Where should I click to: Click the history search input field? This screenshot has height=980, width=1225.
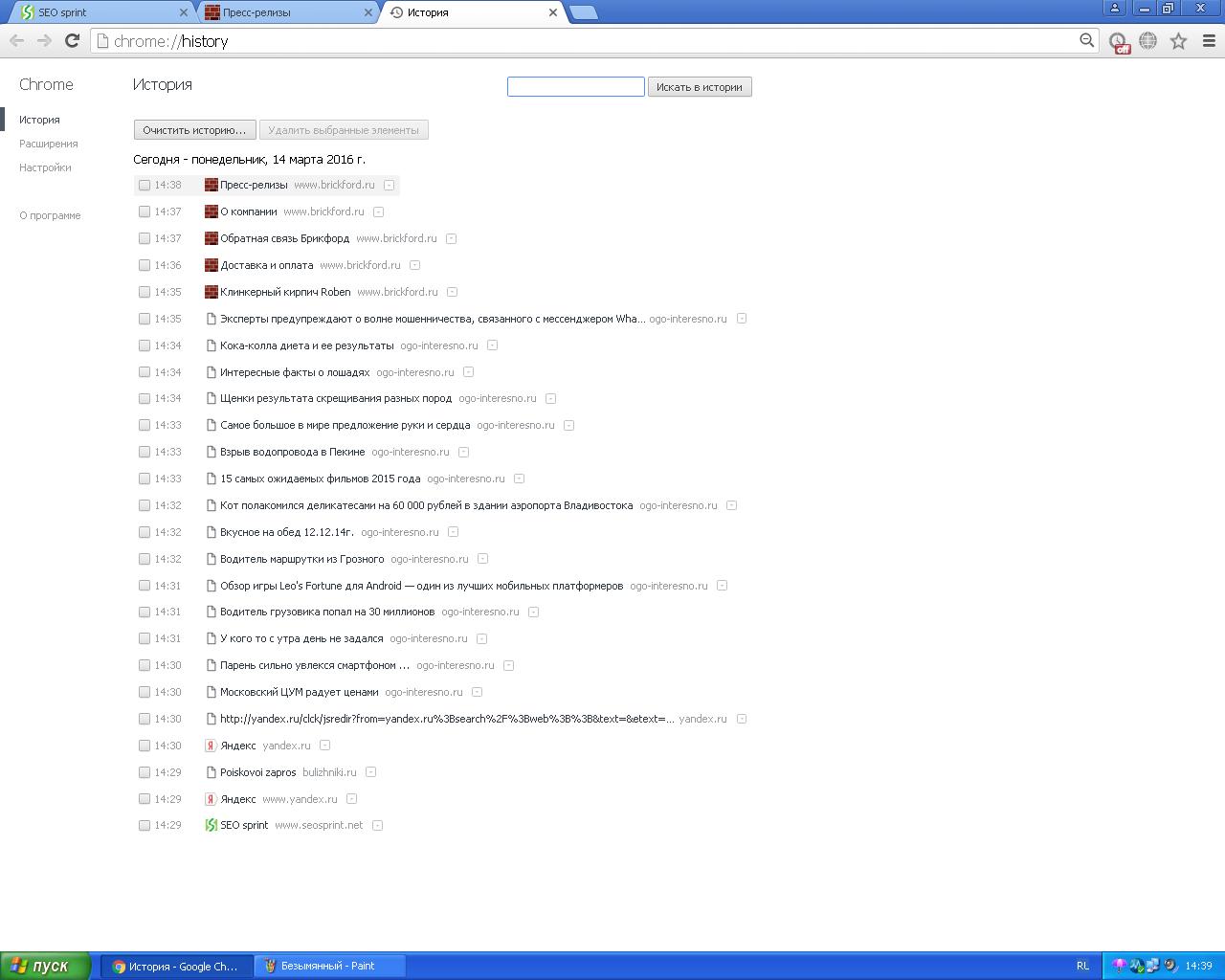(x=576, y=87)
